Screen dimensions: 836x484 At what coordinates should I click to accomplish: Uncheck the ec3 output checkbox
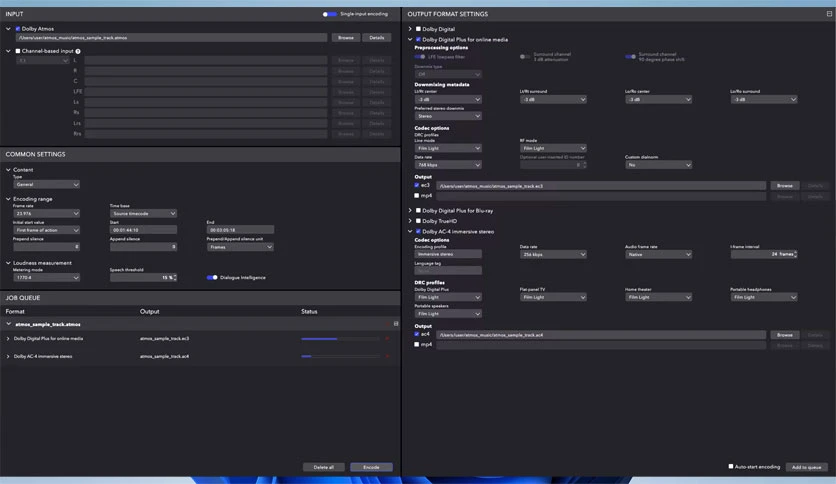coord(417,185)
